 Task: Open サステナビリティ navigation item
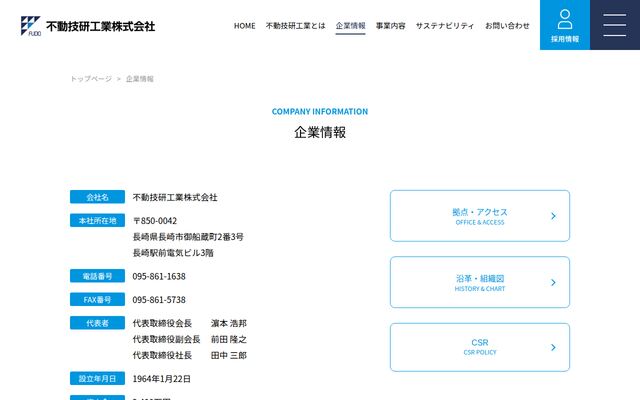tap(445, 26)
